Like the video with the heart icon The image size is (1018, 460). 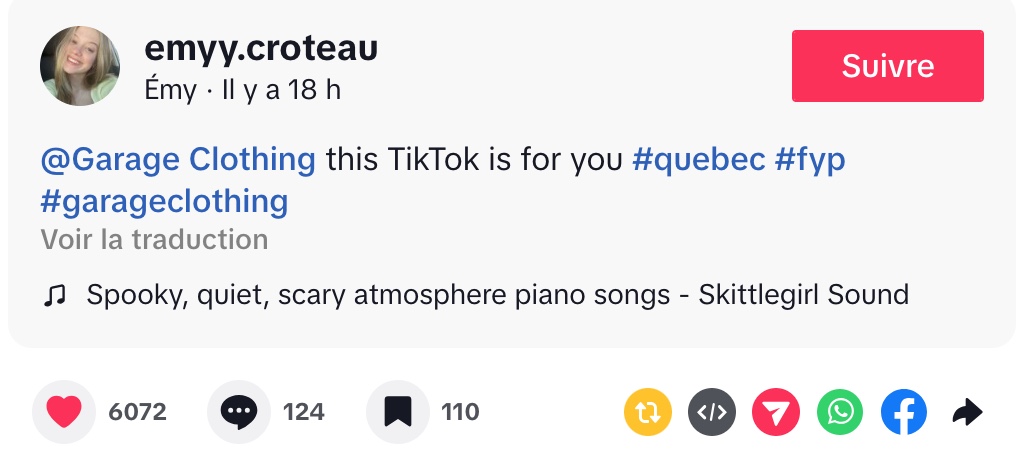[x=64, y=412]
